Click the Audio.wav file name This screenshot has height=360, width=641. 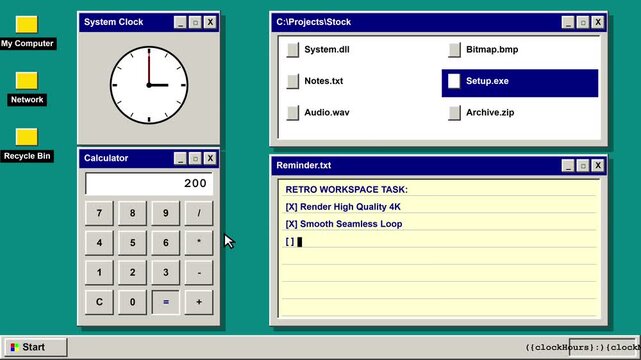point(327,113)
